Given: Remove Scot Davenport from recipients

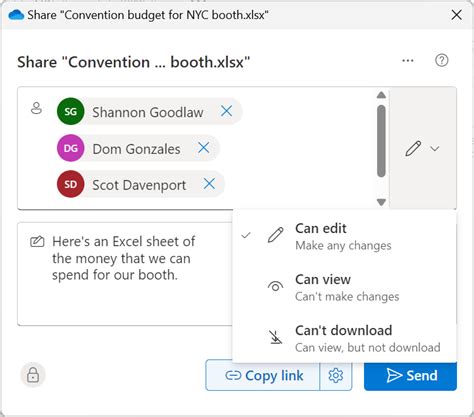Looking at the screenshot, I should [209, 183].
